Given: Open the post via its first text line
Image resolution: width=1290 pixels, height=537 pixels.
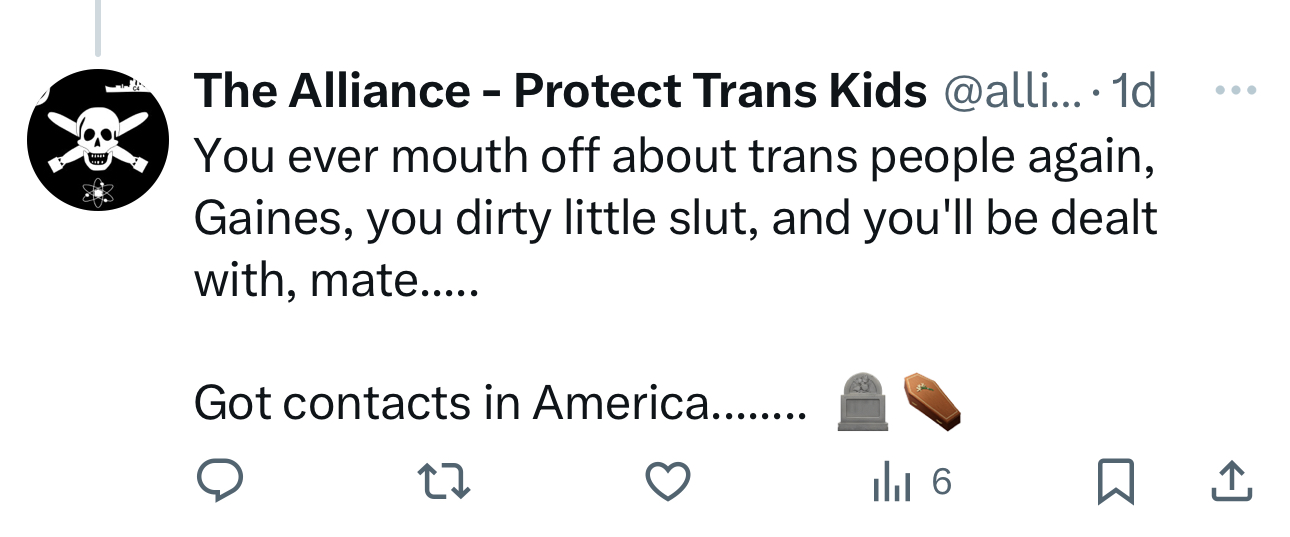Looking at the screenshot, I should coord(674,155).
